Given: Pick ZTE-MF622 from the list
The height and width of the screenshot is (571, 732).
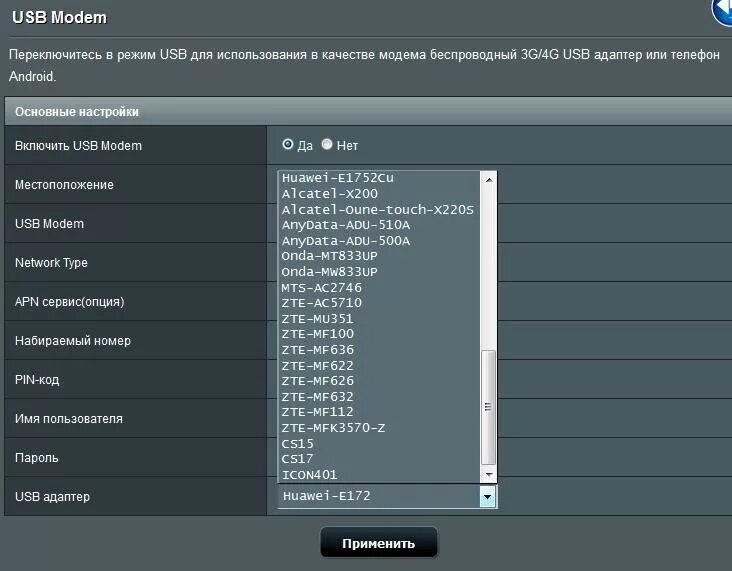Looking at the screenshot, I should point(380,366).
